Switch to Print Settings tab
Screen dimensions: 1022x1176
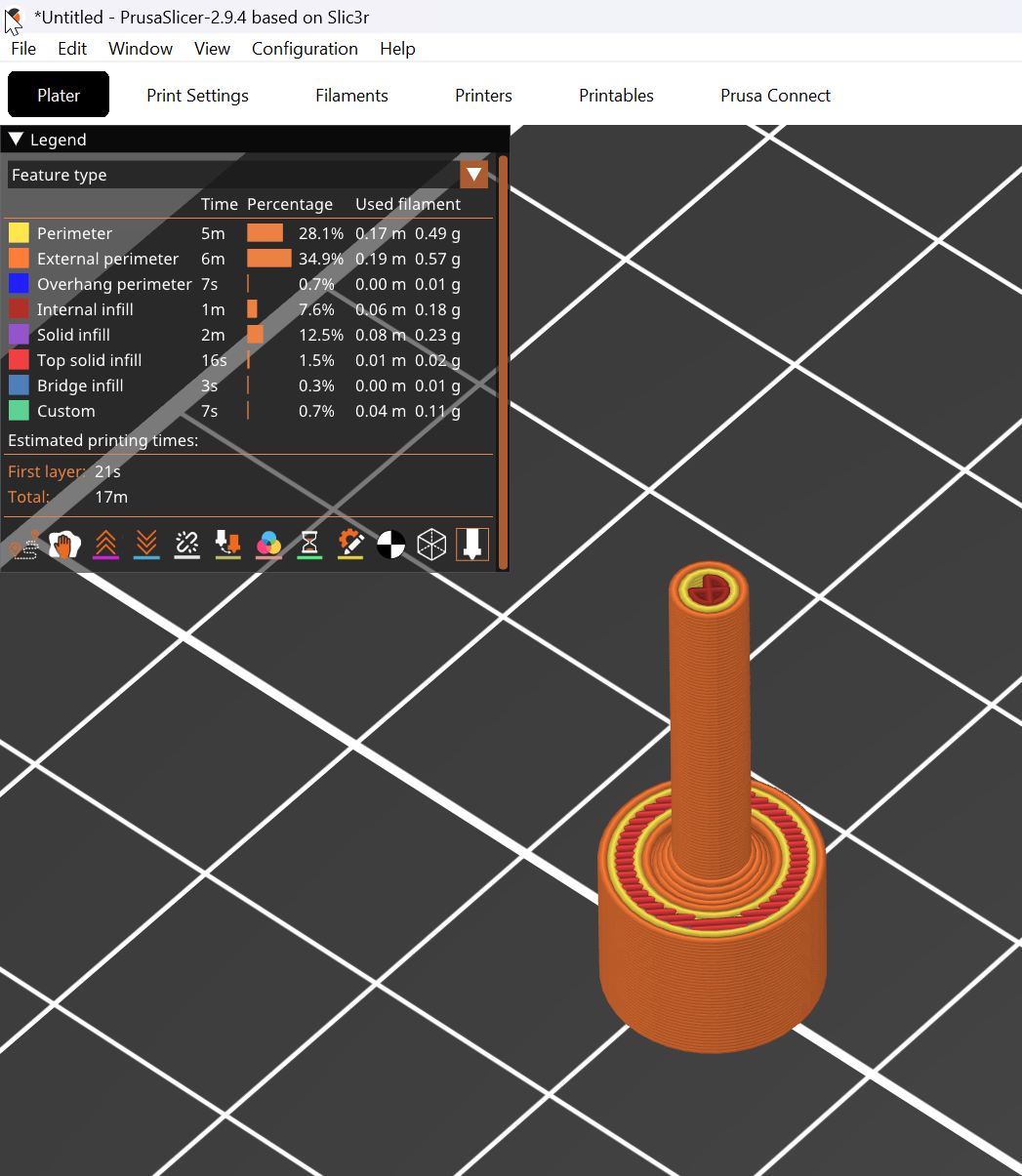click(197, 95)
